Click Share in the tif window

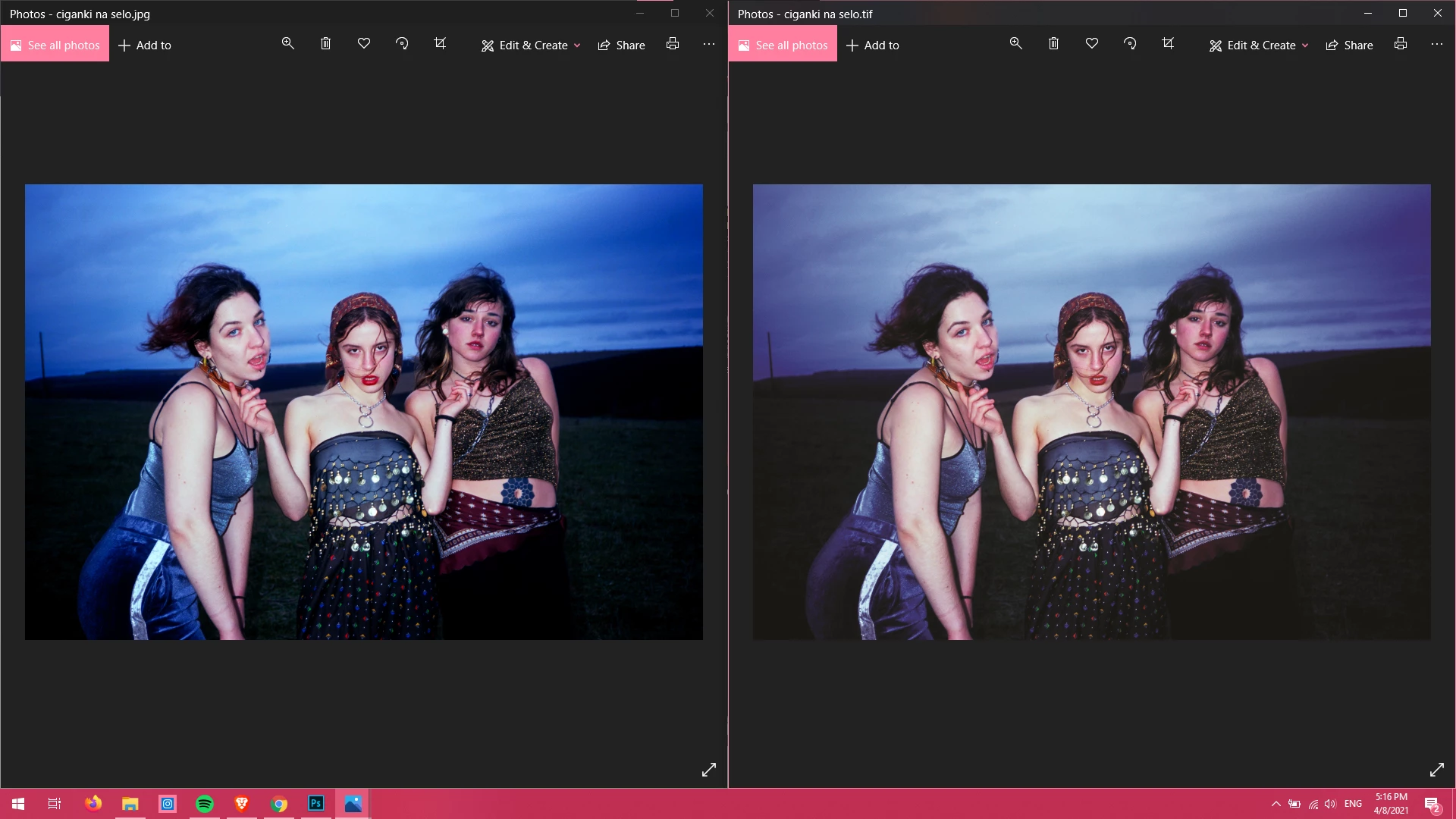coord(1349,45)
